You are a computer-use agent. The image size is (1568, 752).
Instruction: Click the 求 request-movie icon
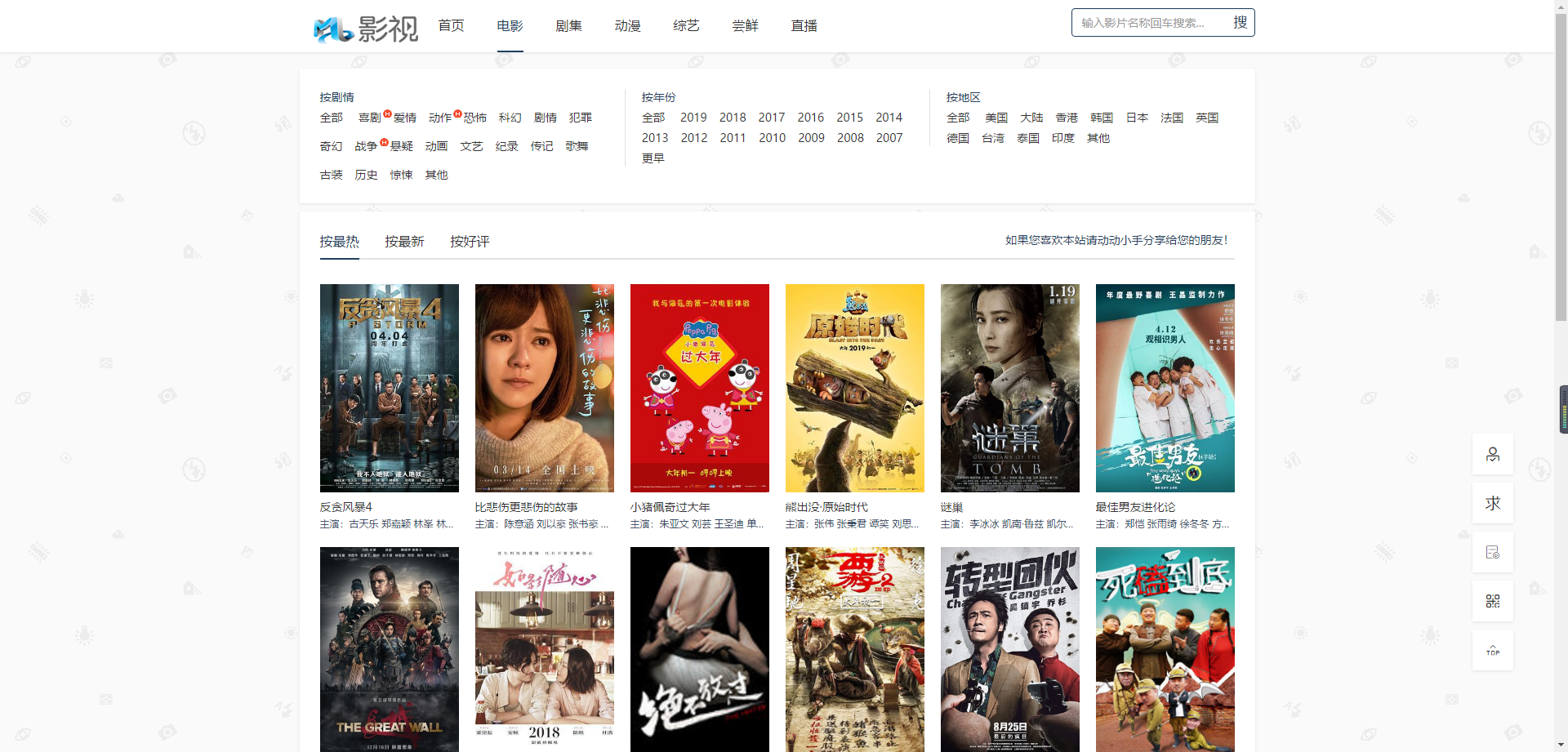pos(1492,504)
